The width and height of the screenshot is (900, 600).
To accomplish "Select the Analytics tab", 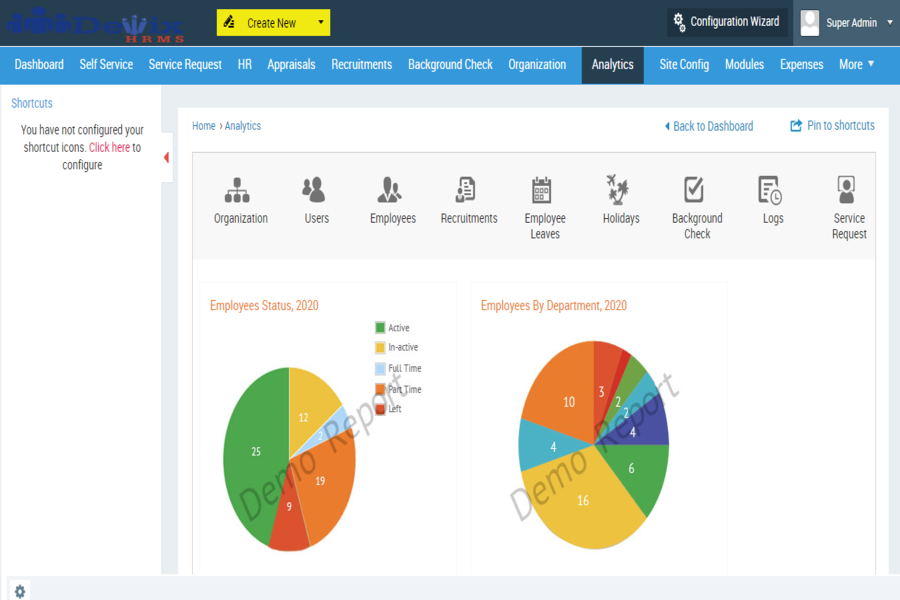I will (612, 65).
